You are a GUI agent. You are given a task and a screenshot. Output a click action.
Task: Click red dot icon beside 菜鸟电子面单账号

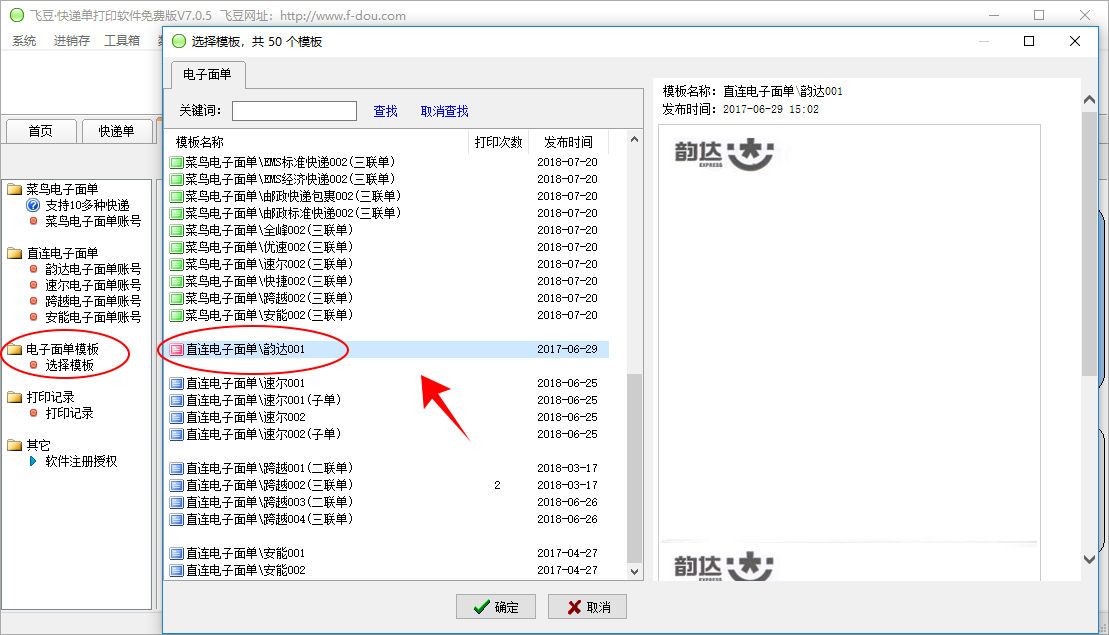[x=33, y=221]
